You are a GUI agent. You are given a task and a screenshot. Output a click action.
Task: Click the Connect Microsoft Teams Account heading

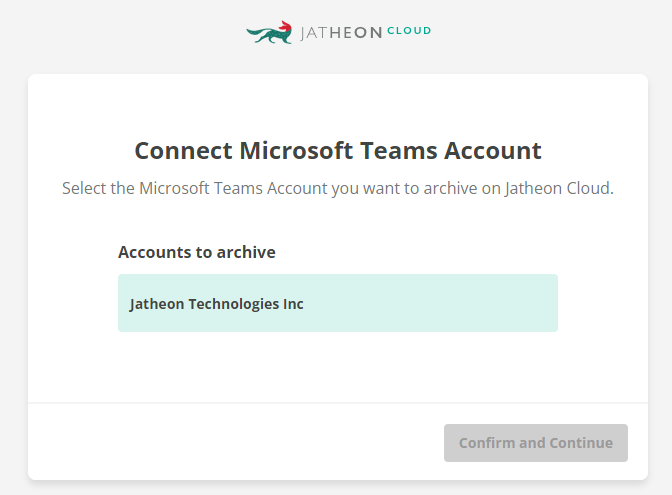[338, 151]
